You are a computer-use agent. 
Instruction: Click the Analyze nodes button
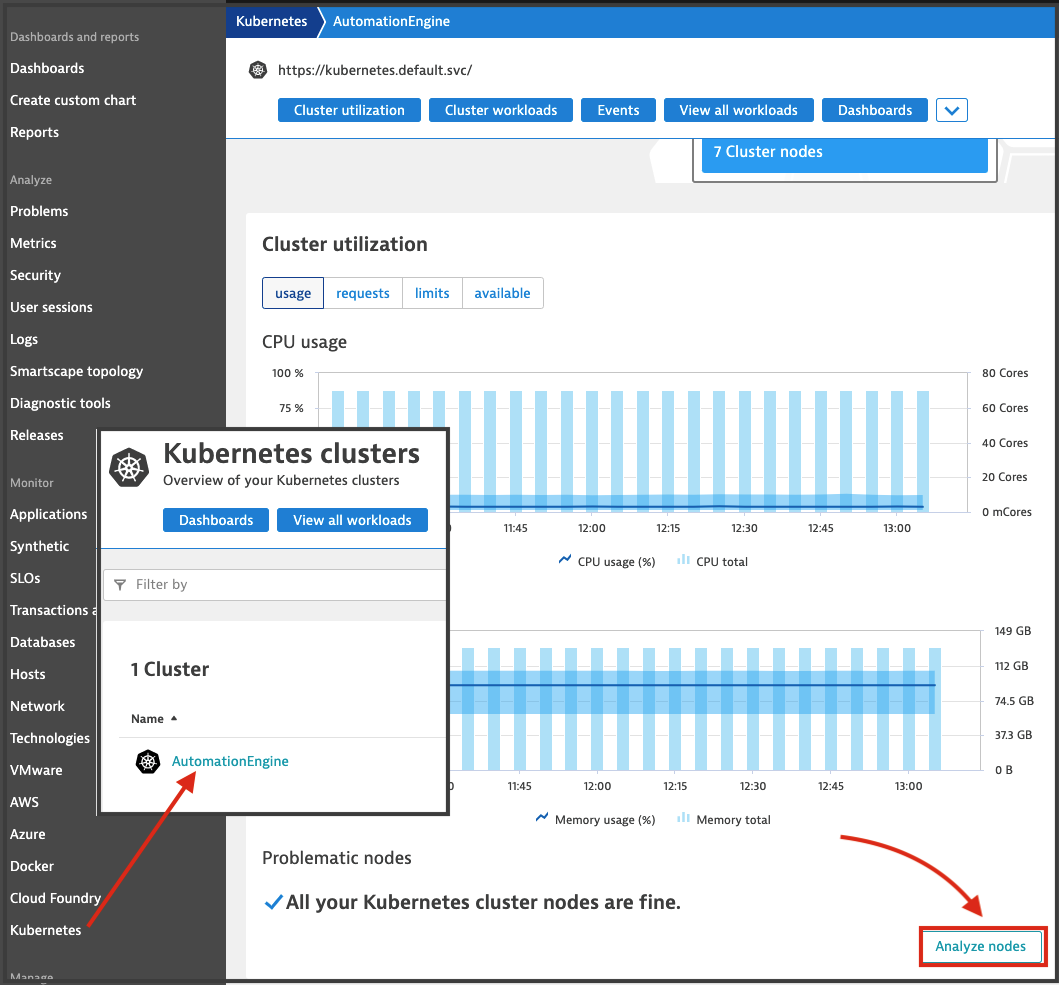(981, 946)
